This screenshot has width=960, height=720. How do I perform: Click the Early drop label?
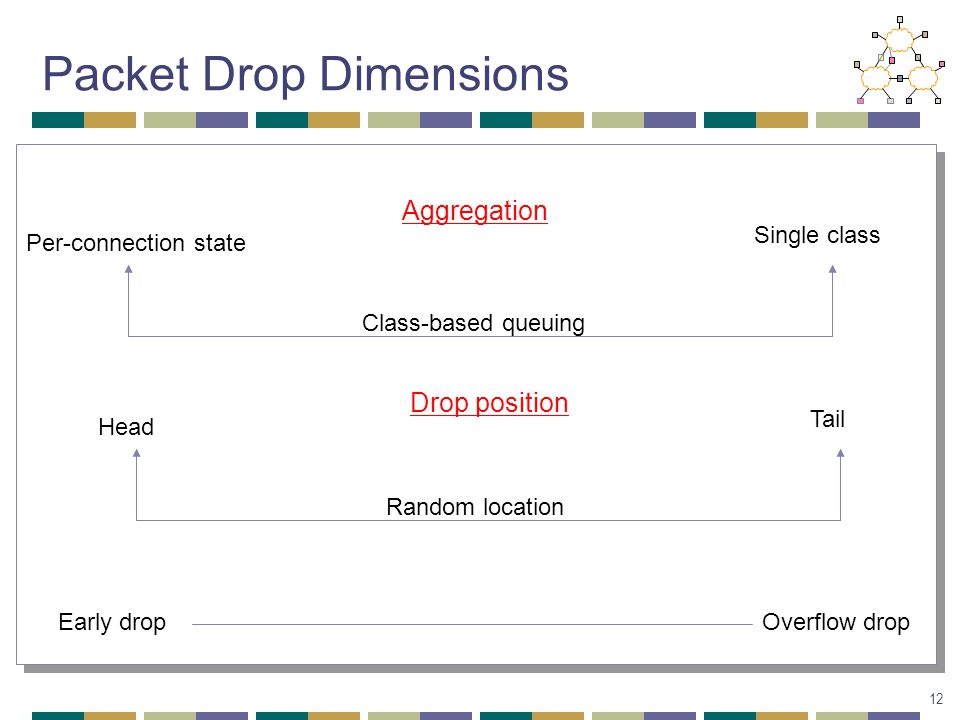[112, 622]
